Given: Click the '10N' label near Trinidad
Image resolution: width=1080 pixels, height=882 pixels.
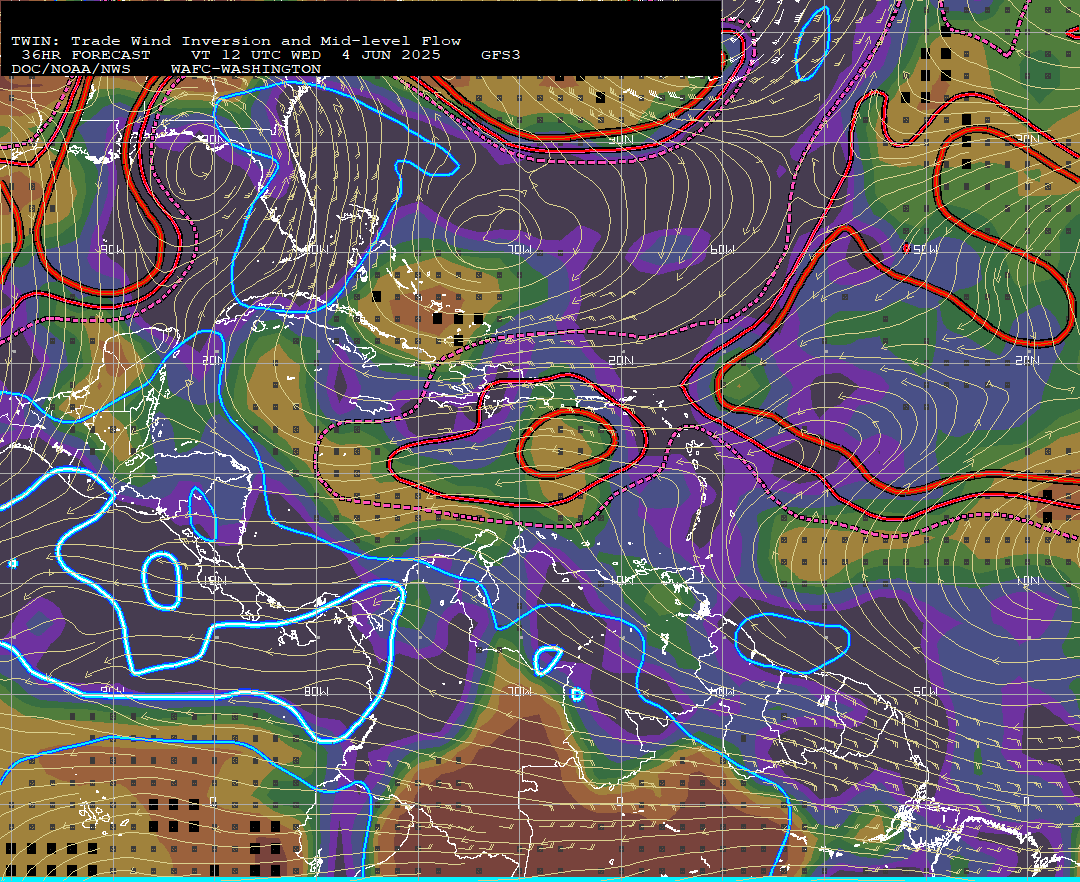Looking at the screenshot, I should pos(623,580).
